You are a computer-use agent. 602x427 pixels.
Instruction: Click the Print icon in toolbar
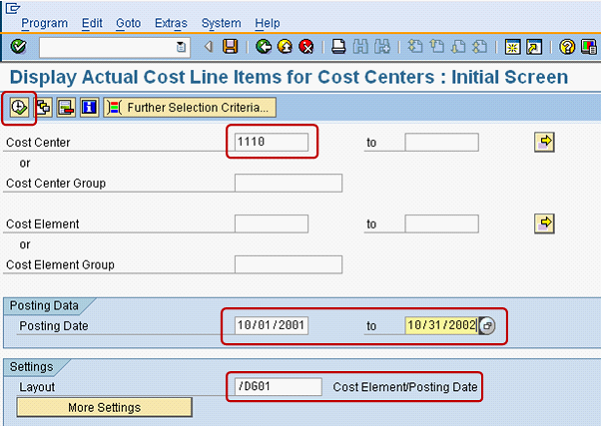tap(340, 46)
